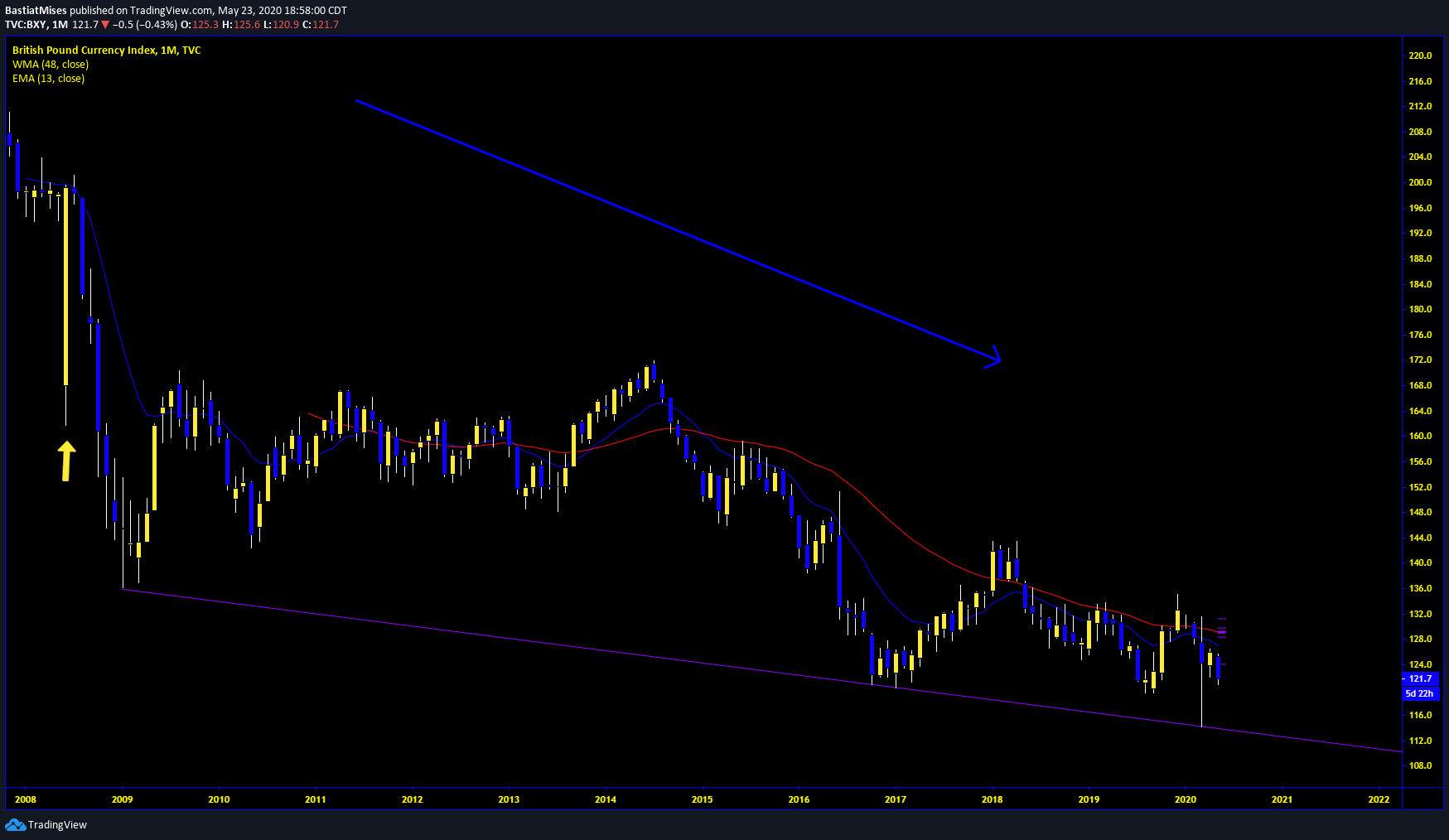The width and height of the screenshot is (1449, 840).
Task: Click the current price tag 121.7 on the axis
Action: [1422, 678]
